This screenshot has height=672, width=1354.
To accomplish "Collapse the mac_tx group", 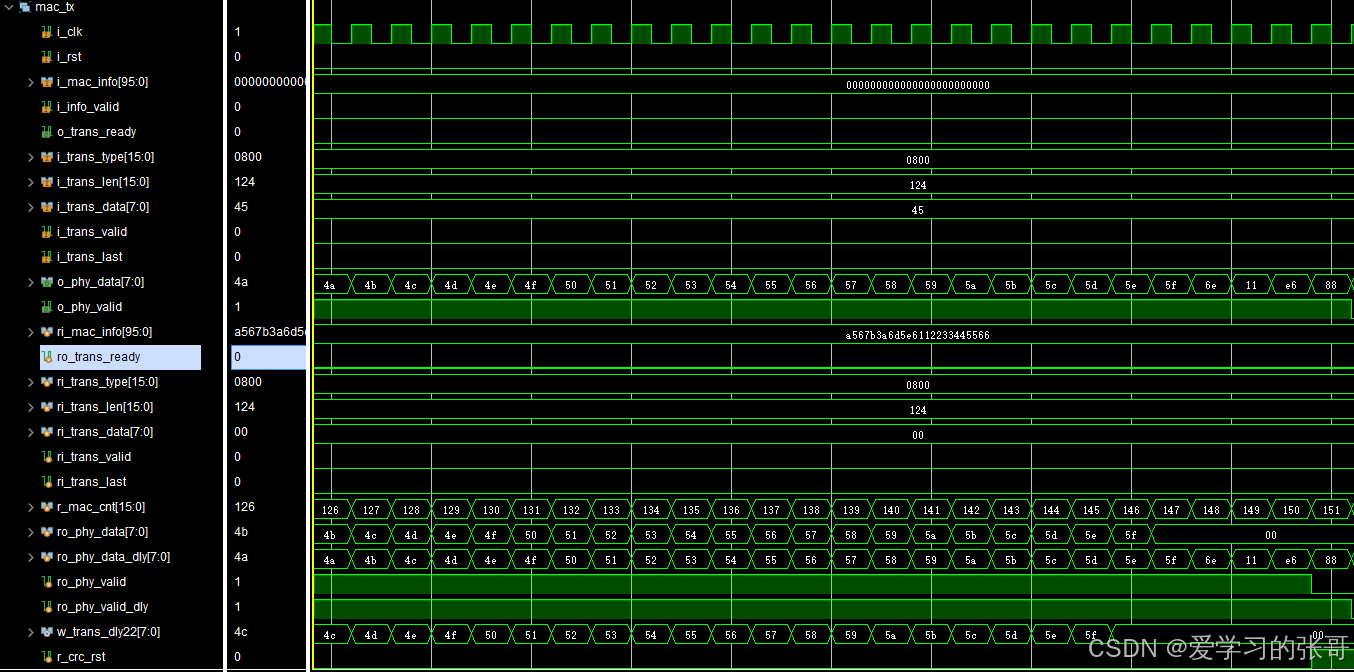I will click(x=9, y=7).
